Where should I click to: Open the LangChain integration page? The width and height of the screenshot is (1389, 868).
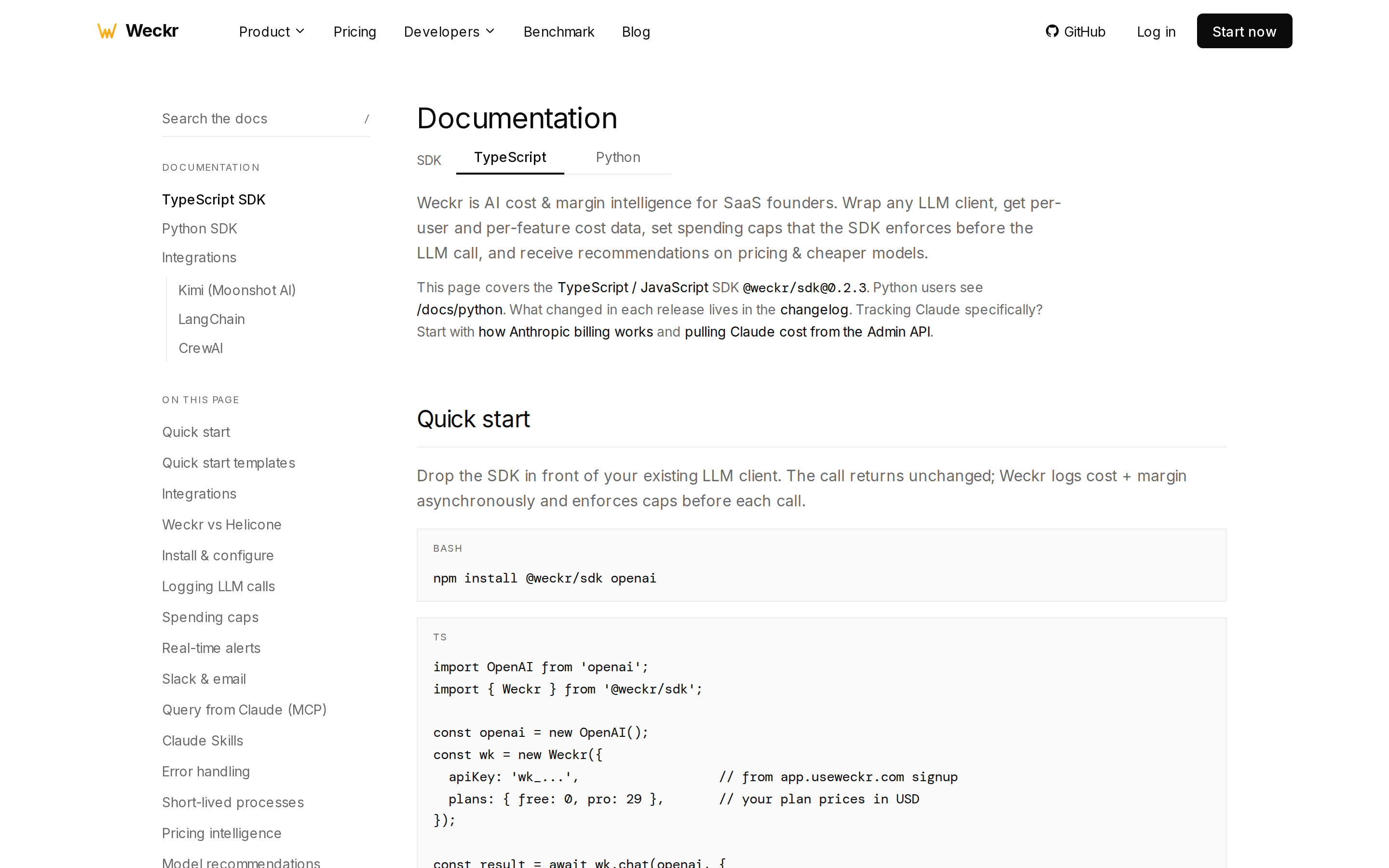(211, 319)
